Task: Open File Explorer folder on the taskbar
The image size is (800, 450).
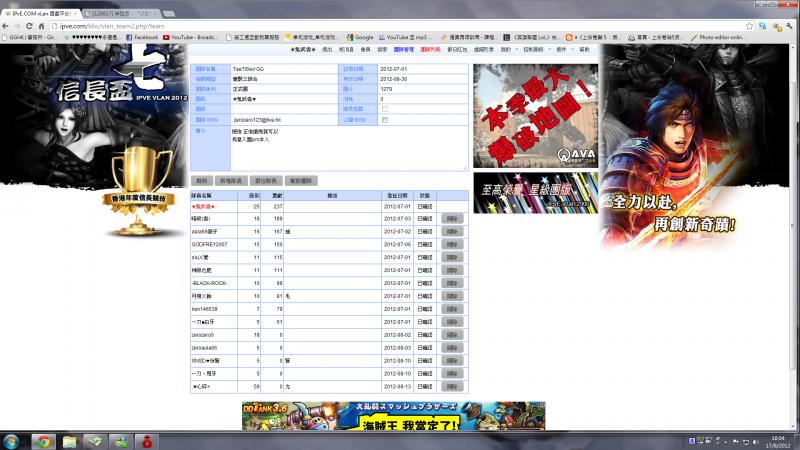Action: tap(69, 441)
